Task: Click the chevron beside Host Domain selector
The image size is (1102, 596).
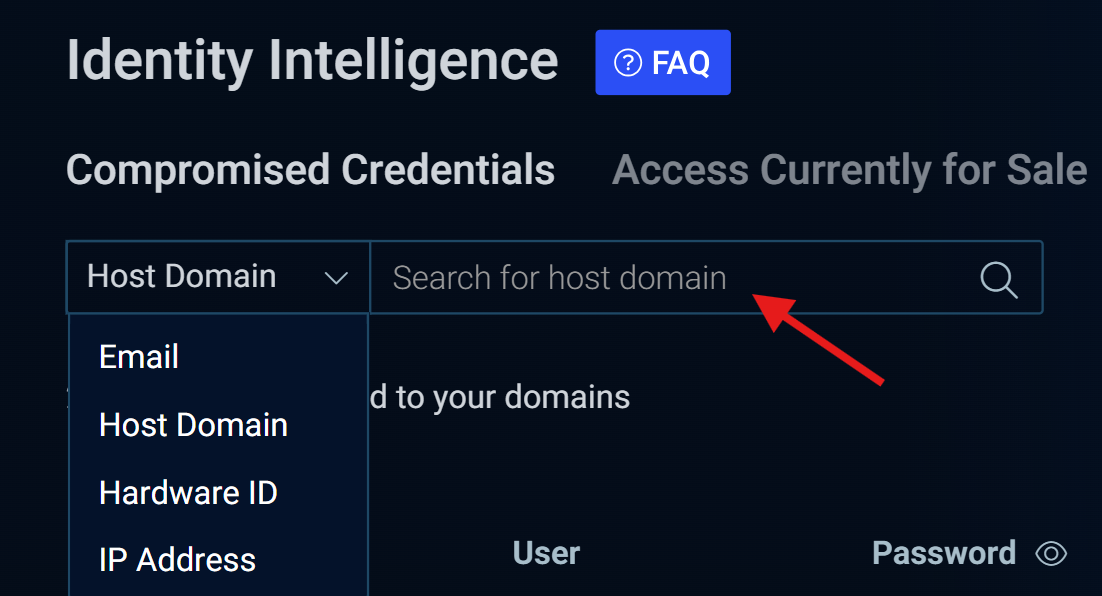Action: pos(335,278)
